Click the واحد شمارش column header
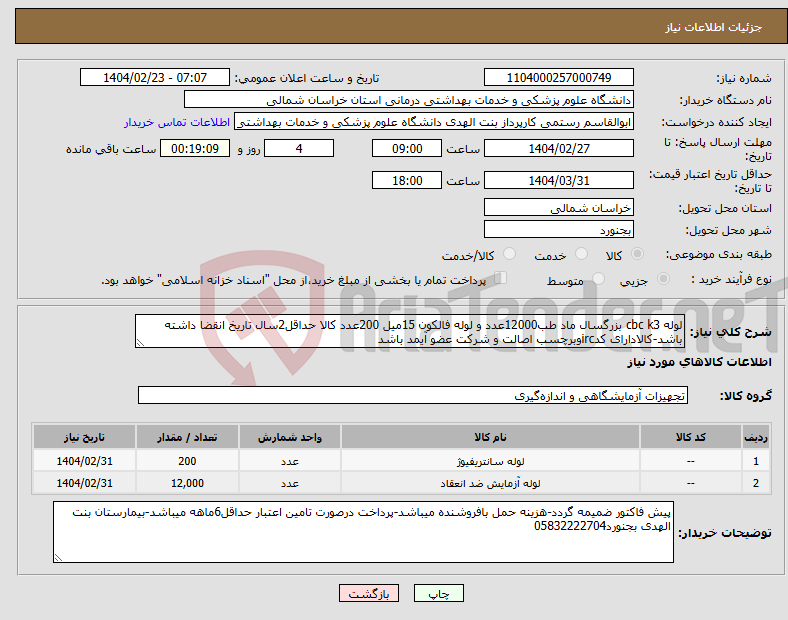This screenshot has width=788, height=620. [290, 437]
